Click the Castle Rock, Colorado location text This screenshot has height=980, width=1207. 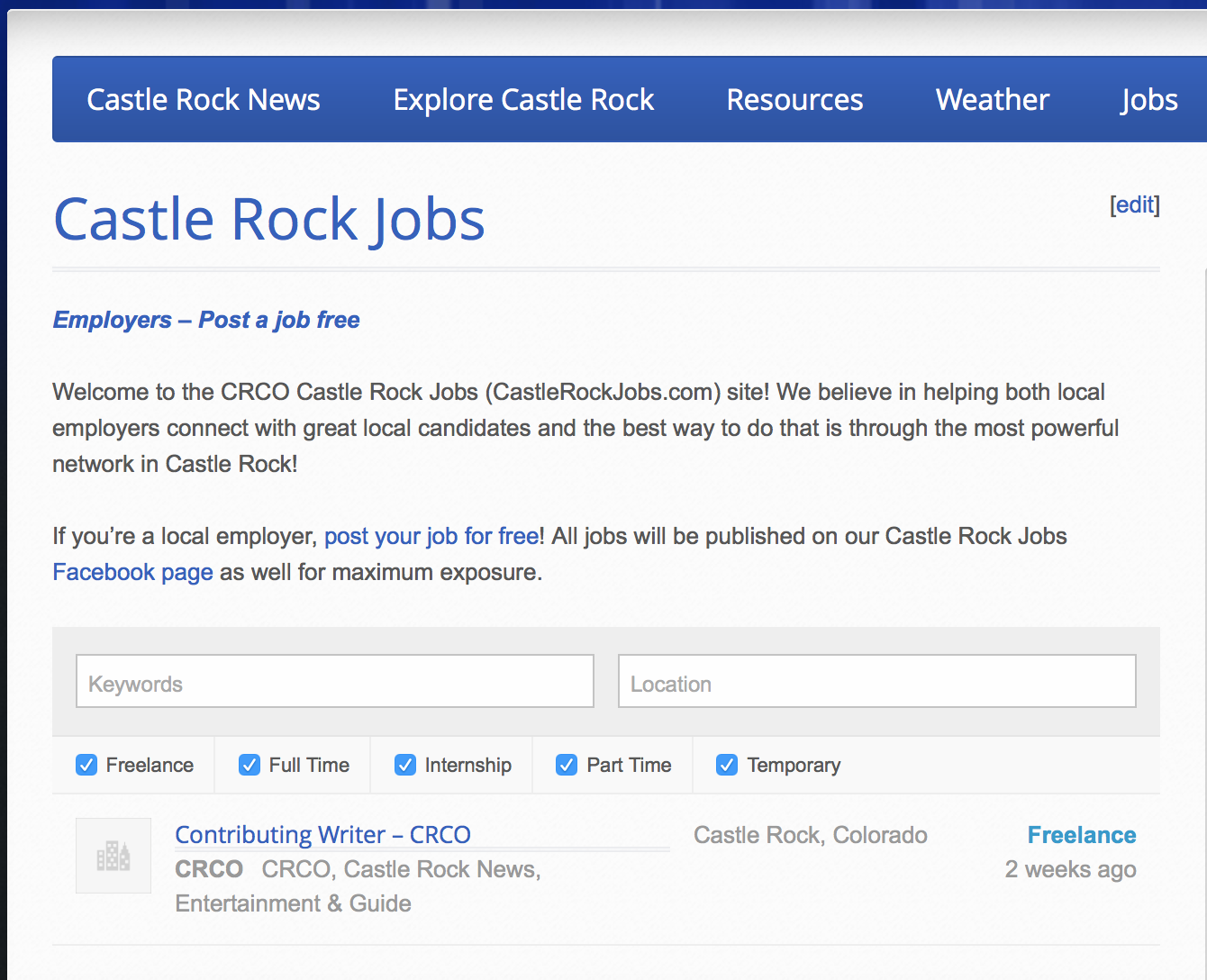(811, 835)
